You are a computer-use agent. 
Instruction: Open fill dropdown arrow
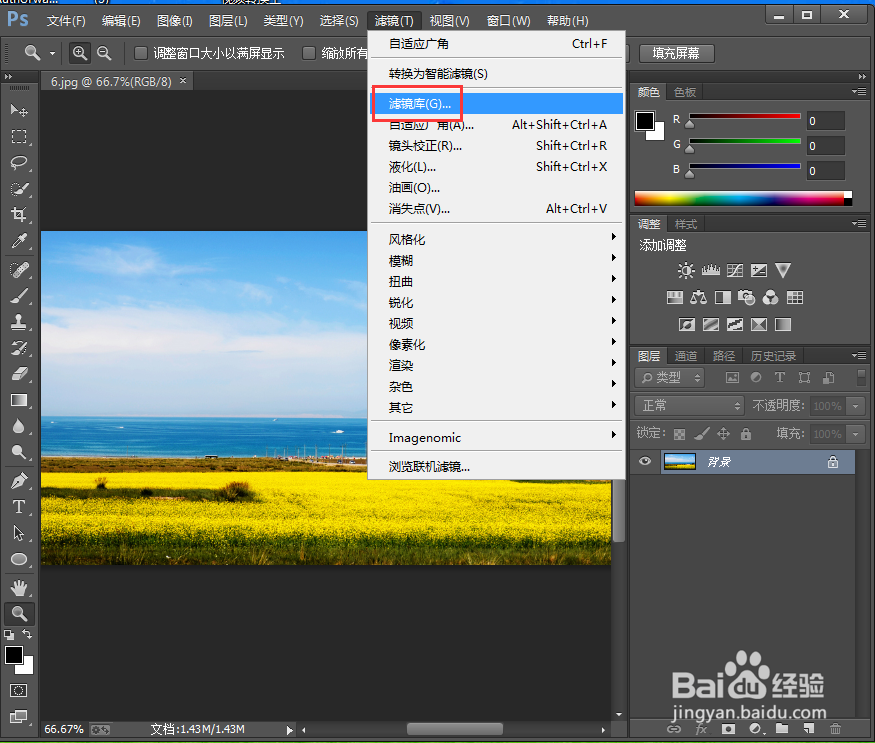tap(855, 434)
